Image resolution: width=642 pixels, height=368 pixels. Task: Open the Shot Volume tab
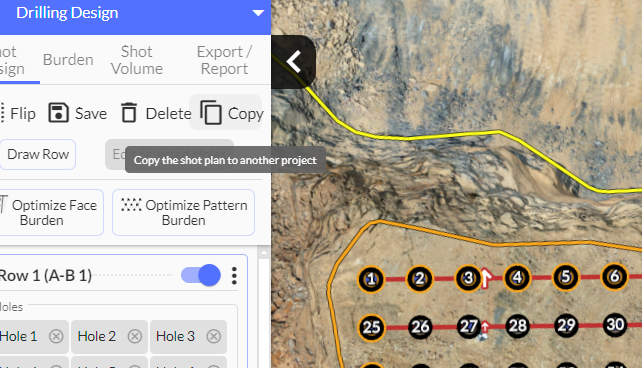point(137,60)
